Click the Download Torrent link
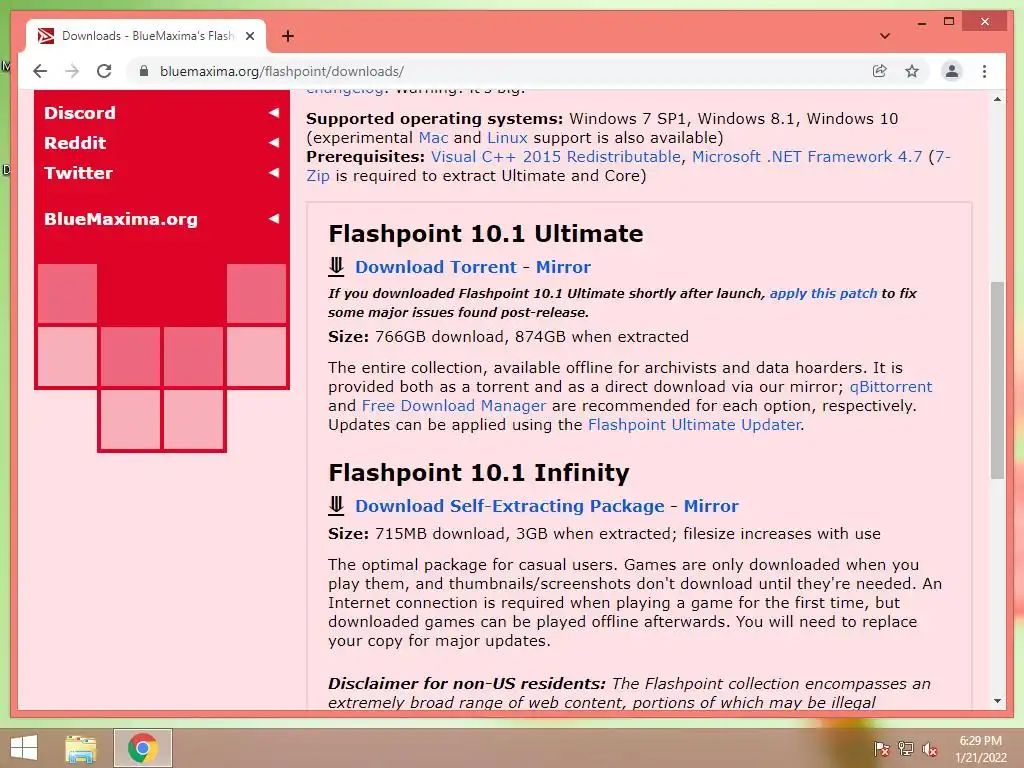 tap(436, 267)
